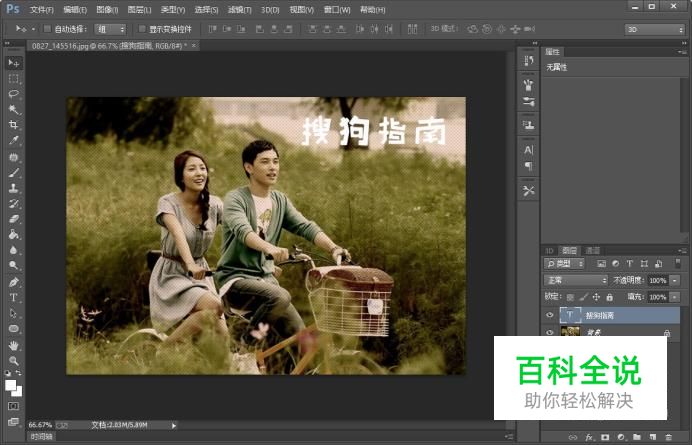This screenshot has width=692, height=445.
Task: Select the Horizontal Type tool
Action: point(13,298)
